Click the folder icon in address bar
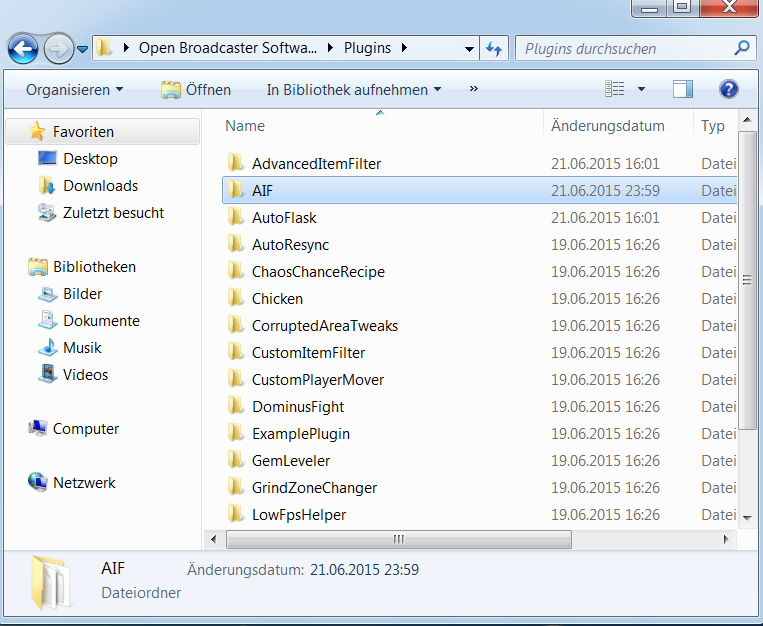Viewport: 763px width, 626px height. coord(104,48)
